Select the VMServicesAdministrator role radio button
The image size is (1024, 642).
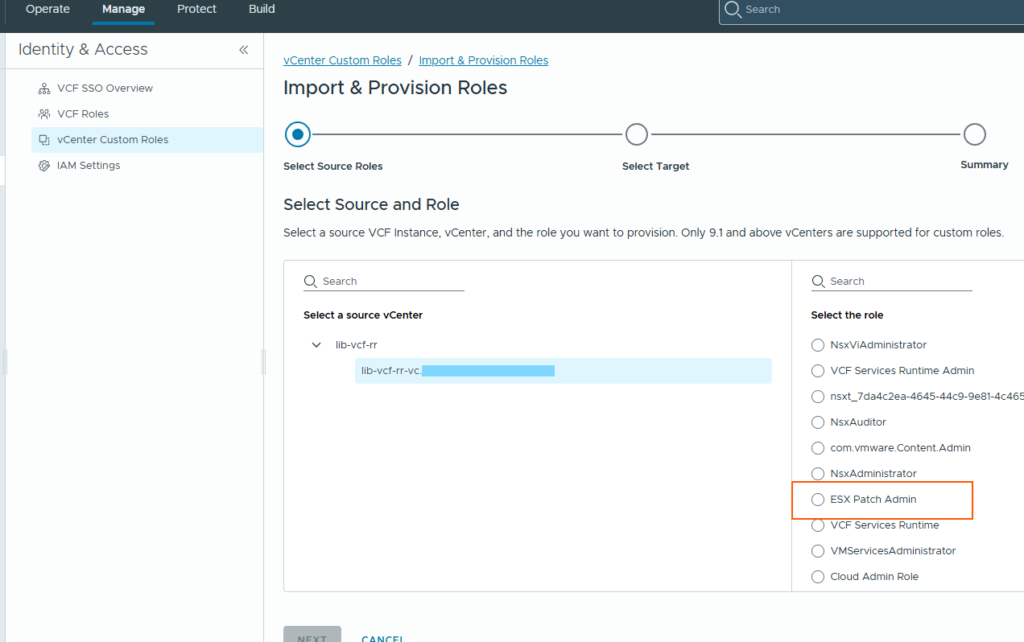tap(818, 551)
